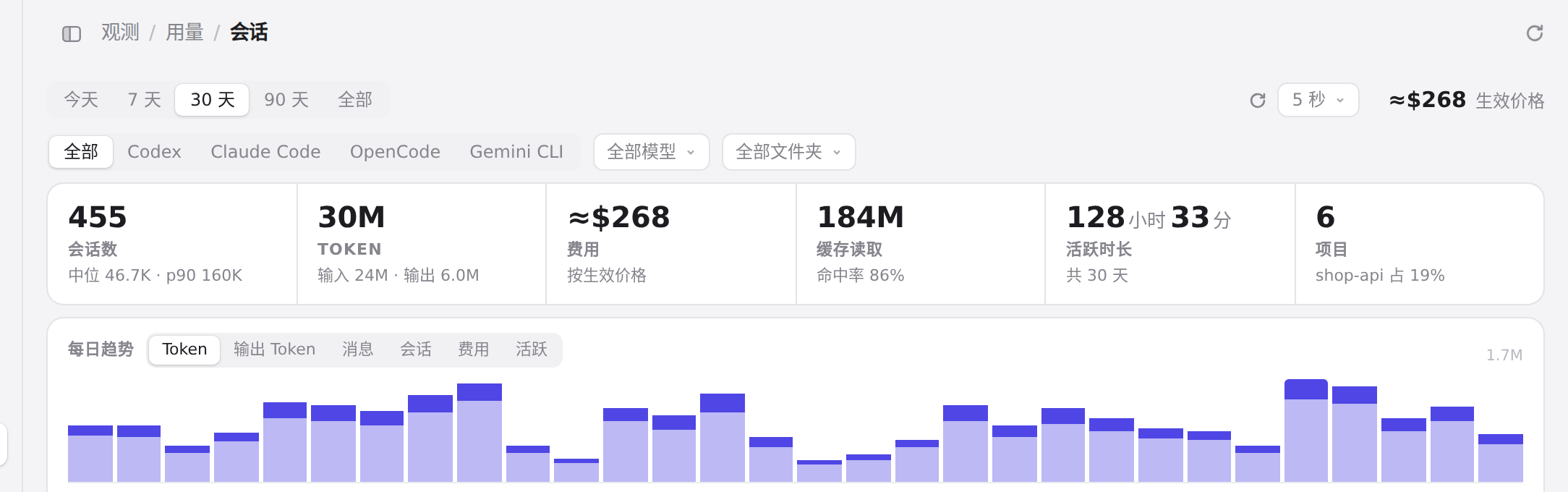This screenshot has height=492, width=1568.
Task: Select the 90 天 time range
Action: [x=286, y=100]
